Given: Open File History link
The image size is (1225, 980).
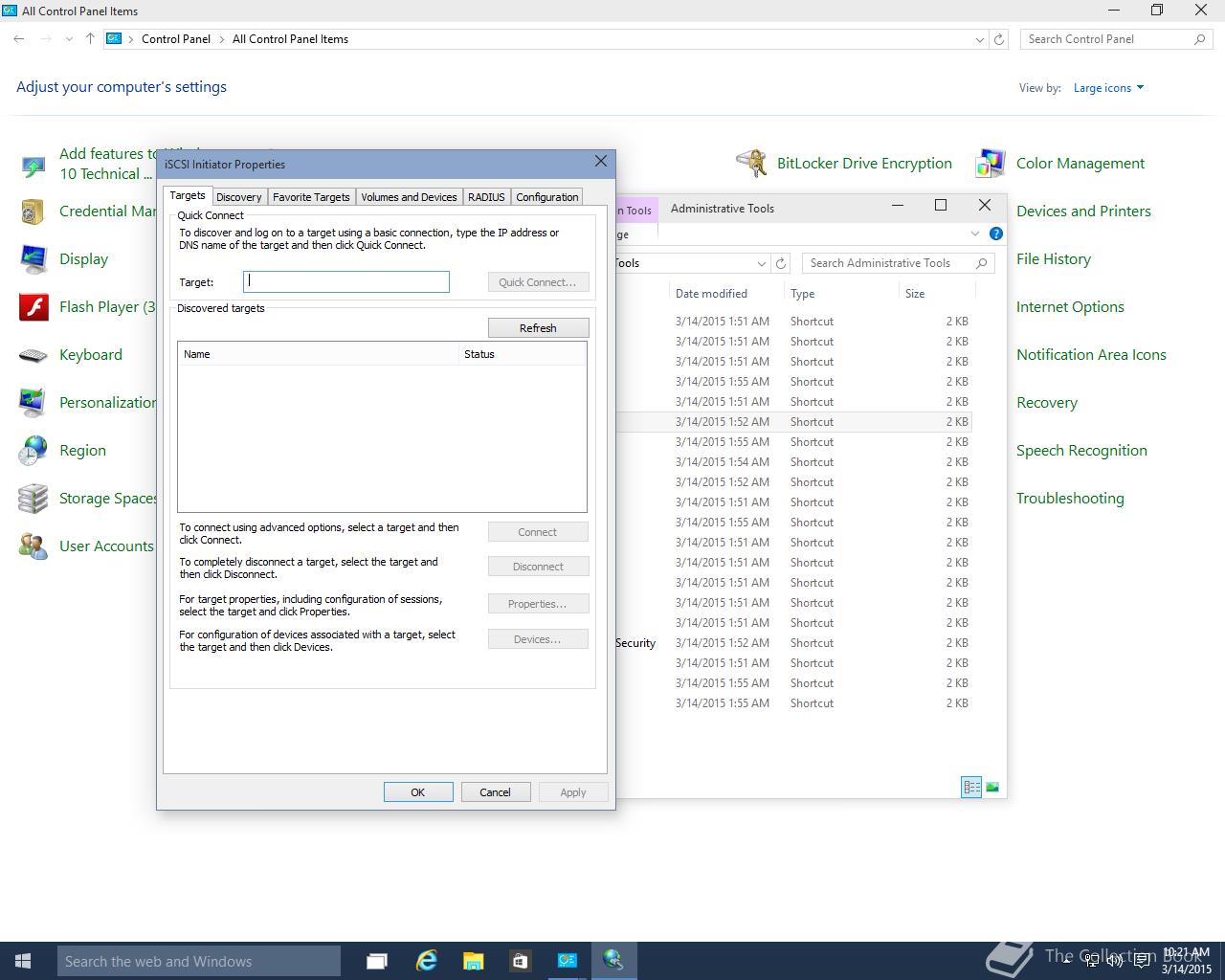Looking at the screenshot, I should tap(1053, 259).
